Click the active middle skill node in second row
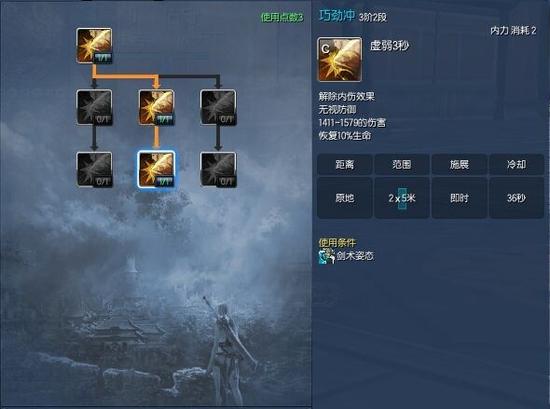The image size is (550, 409). coord(156,107)
